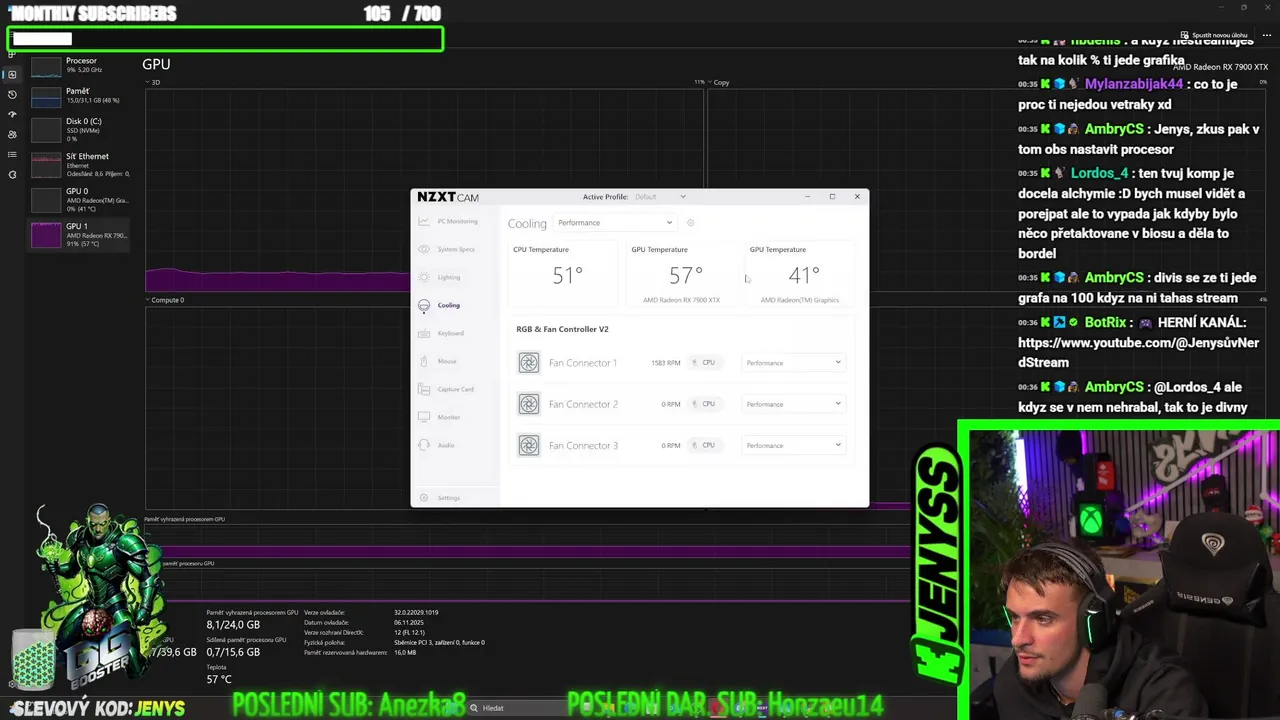Click 0,7/15,6 GB shared GPU memory value
Image resolution: width=1280 pixels, height=720 pixels.
[233, 652]
